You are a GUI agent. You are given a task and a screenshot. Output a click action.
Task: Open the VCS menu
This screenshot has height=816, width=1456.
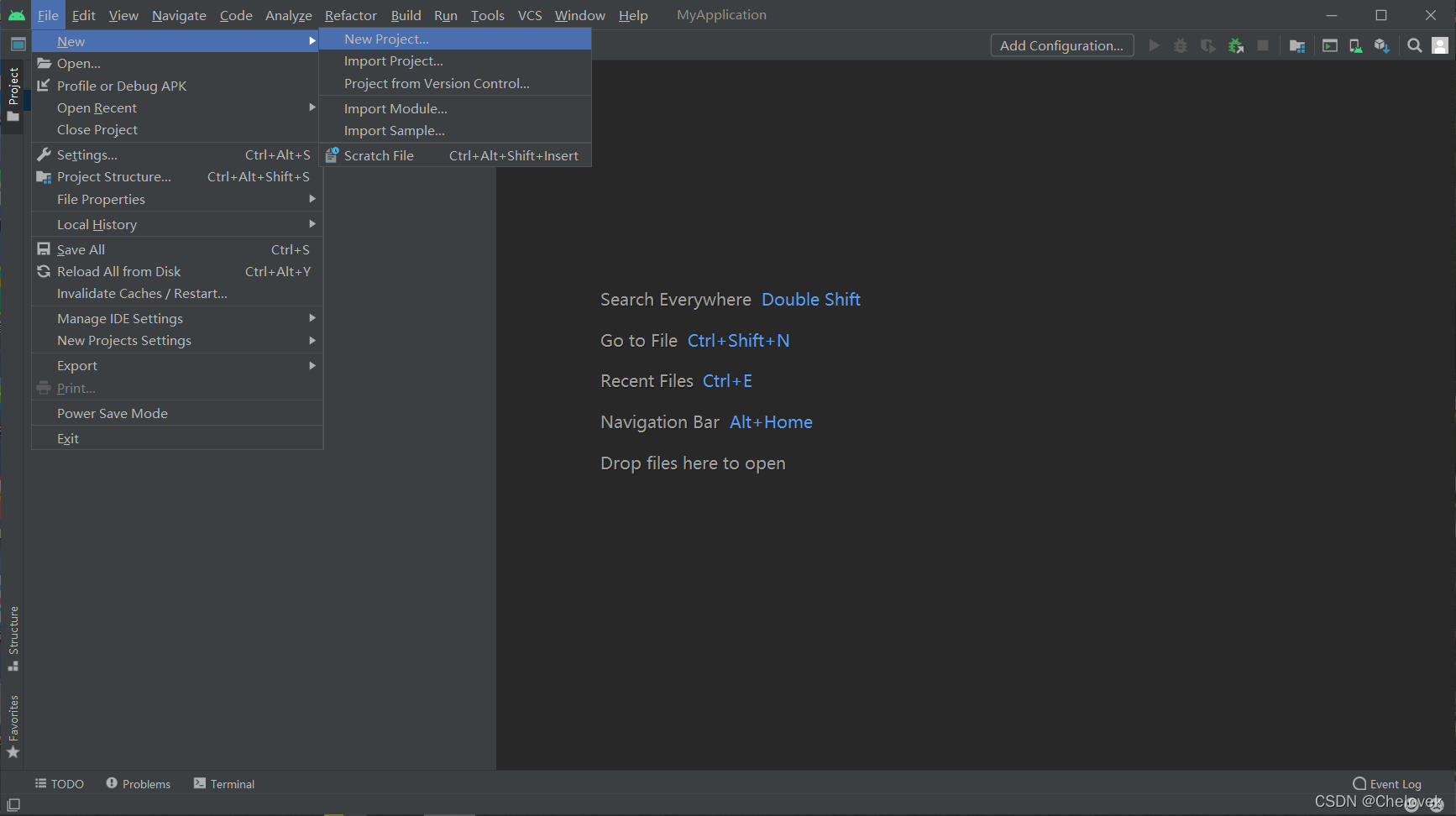pyautogui.click(x=530, y=15)
